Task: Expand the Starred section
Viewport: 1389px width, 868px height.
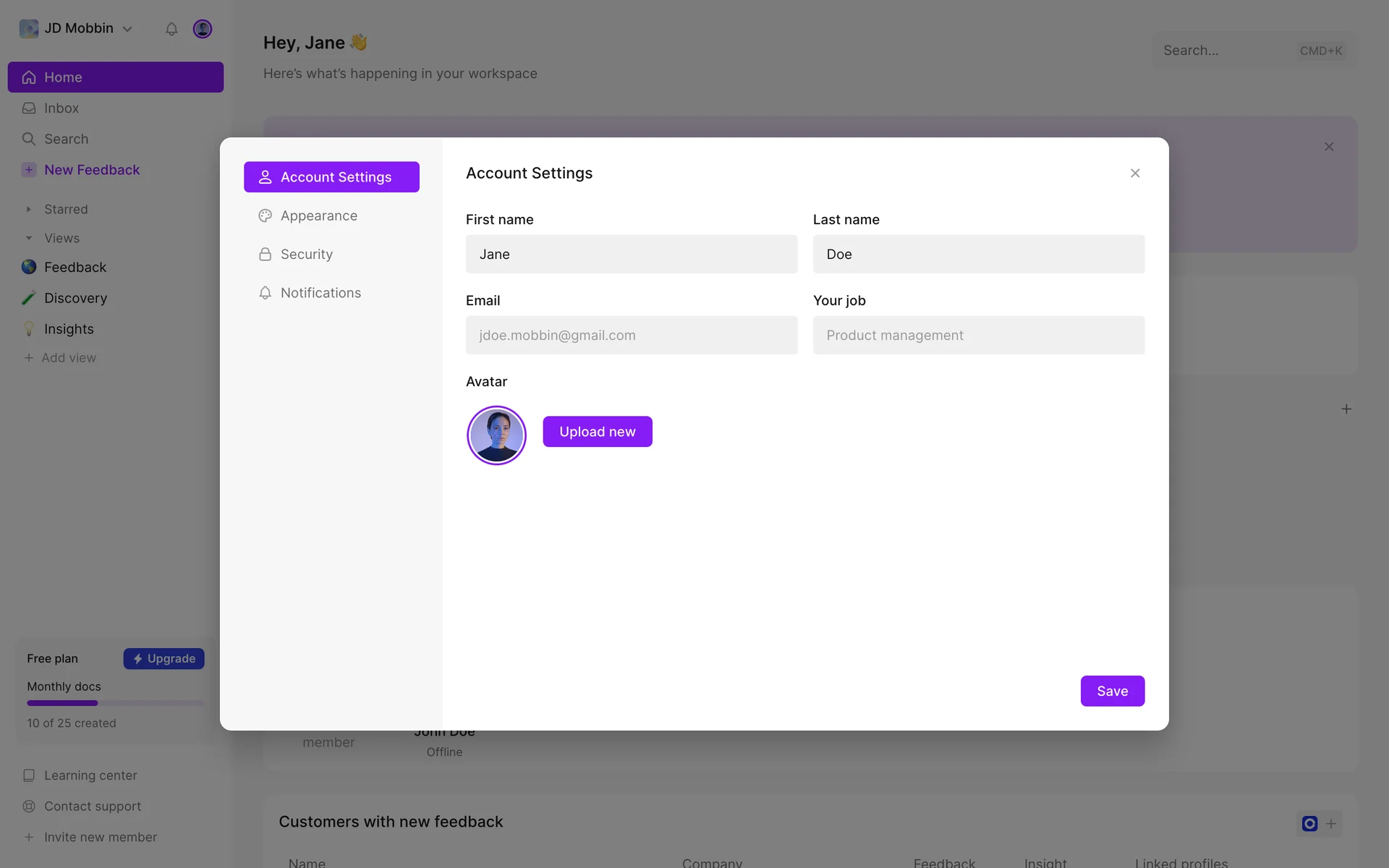Action: [x=29, y=210]
